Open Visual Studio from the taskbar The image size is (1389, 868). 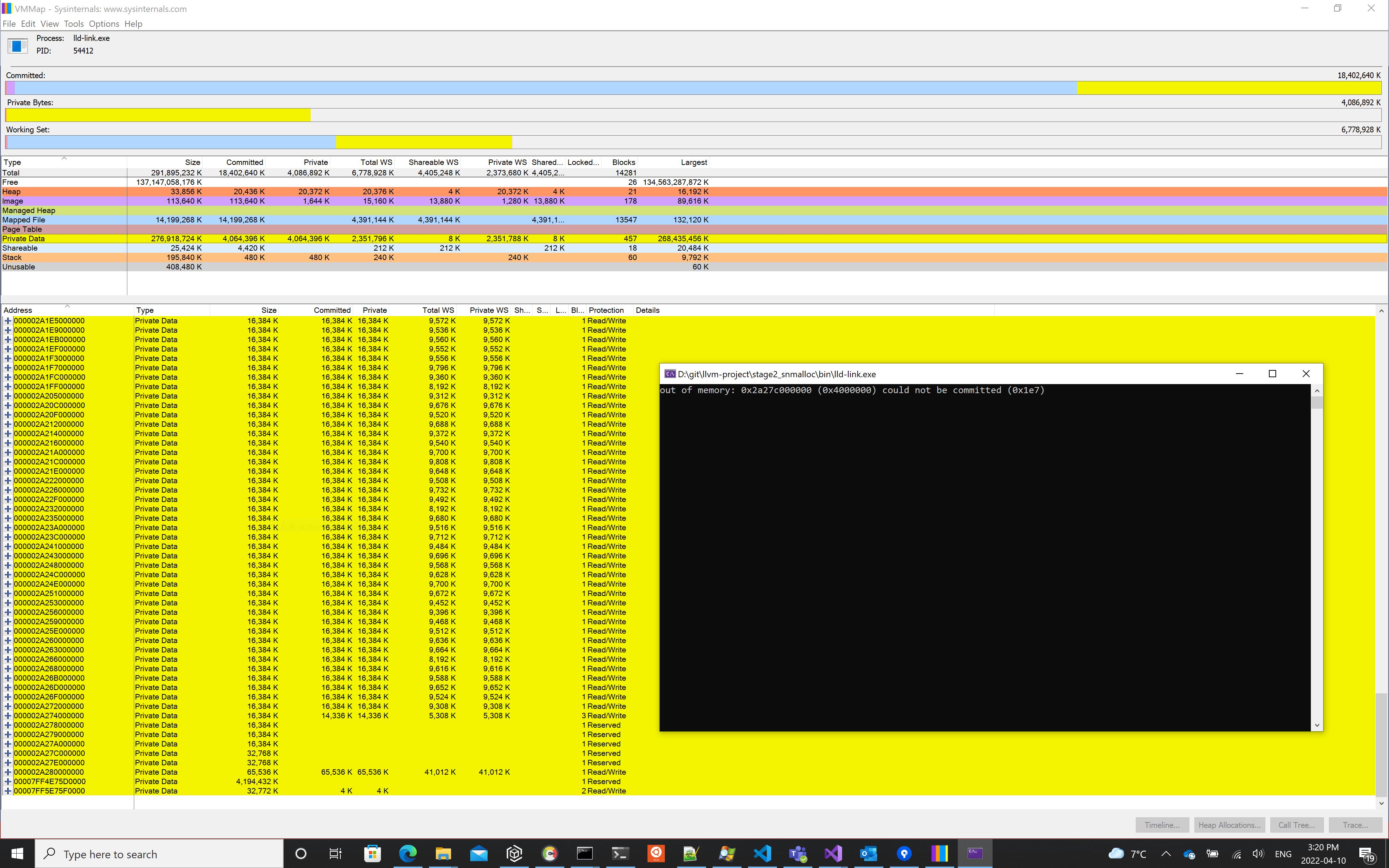833,854
